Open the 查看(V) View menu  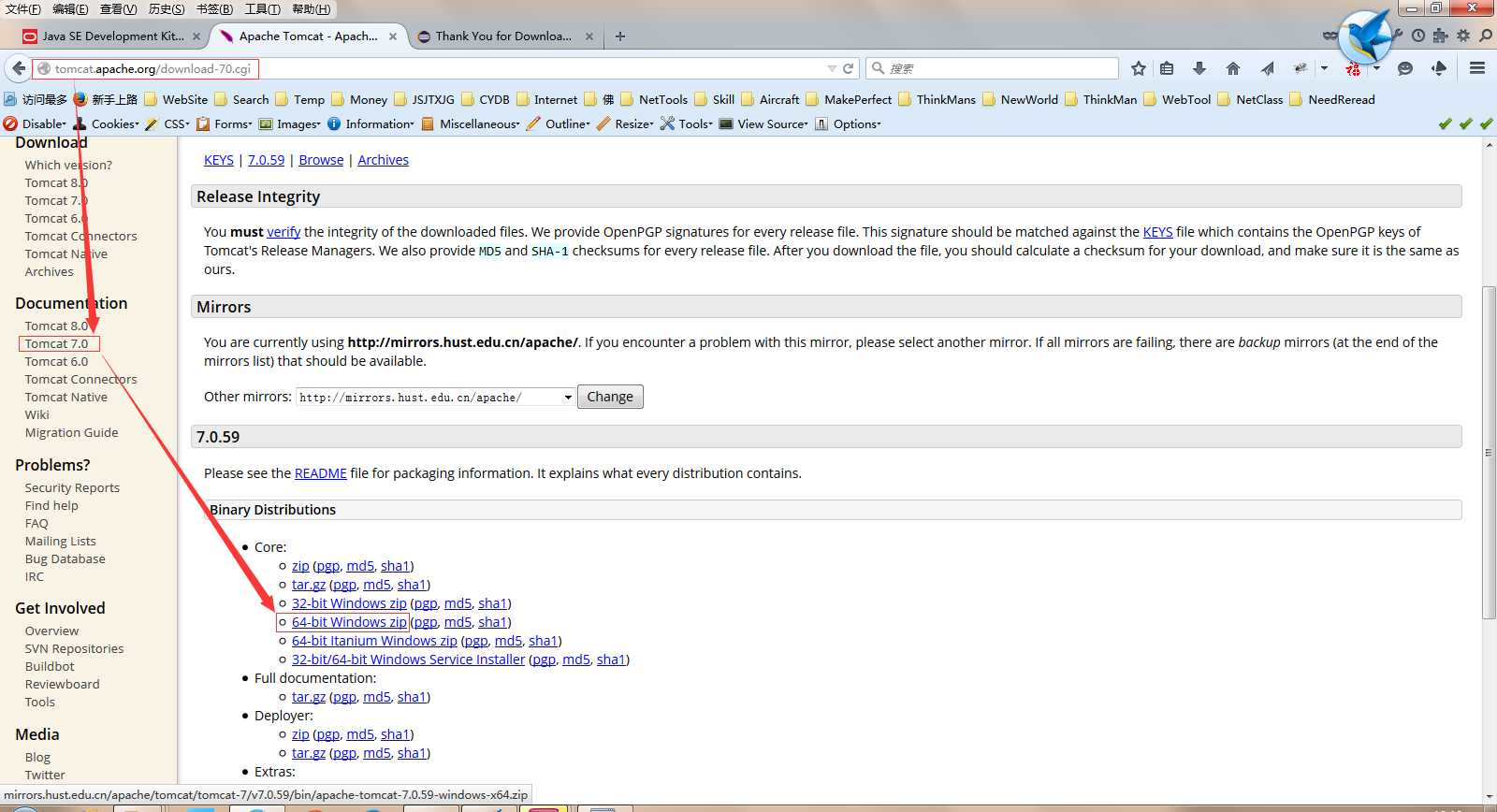[x=118, y=9]
